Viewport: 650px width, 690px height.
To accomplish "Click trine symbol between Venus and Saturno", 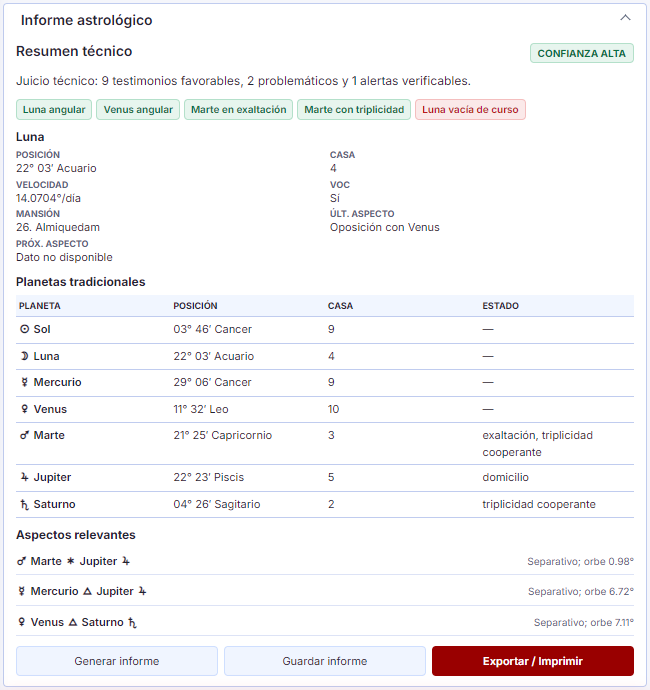I will click(x=73, y=622).
